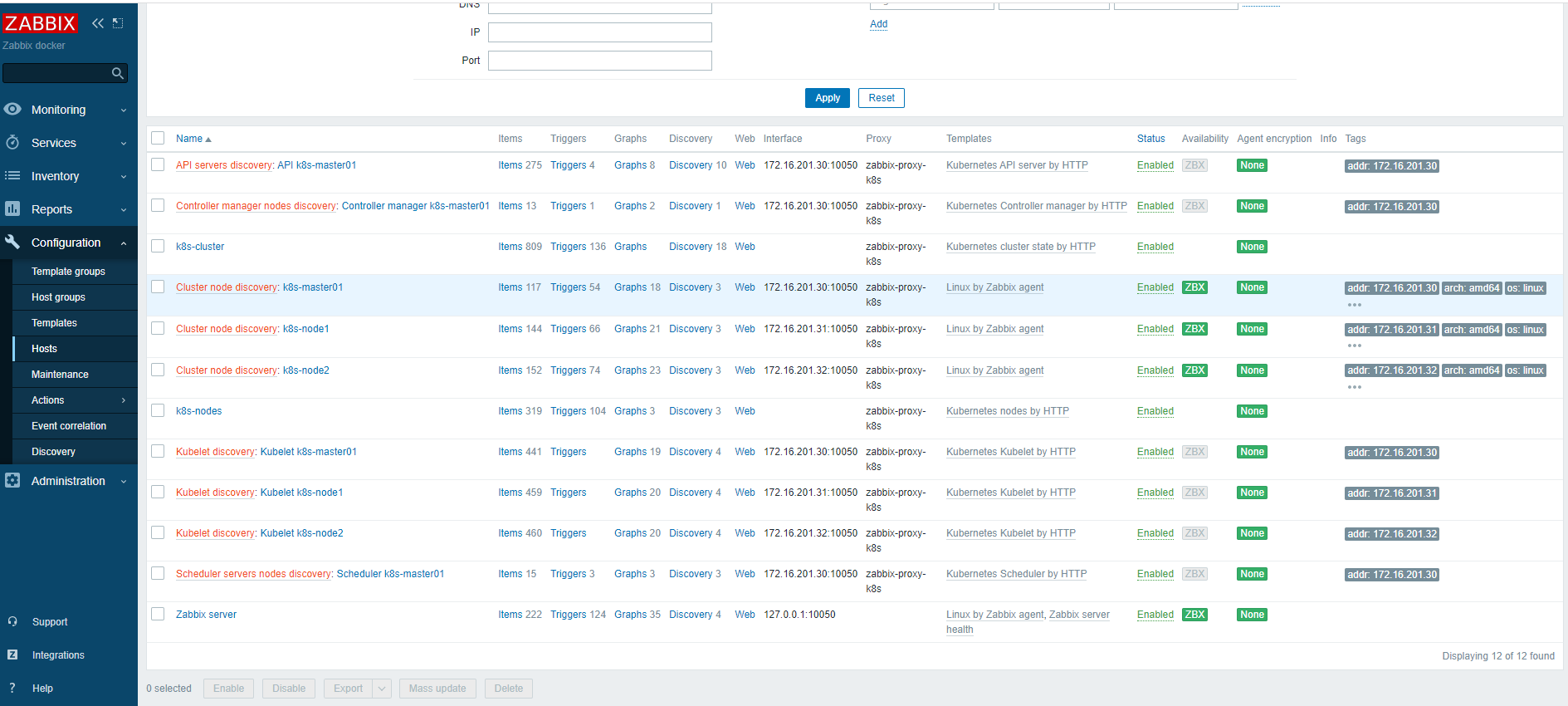The height and width of the screenshot is (706, 1568).
Task: Click green ZBX badge for k8s-master01 node
Action: tap(1194, 287)
